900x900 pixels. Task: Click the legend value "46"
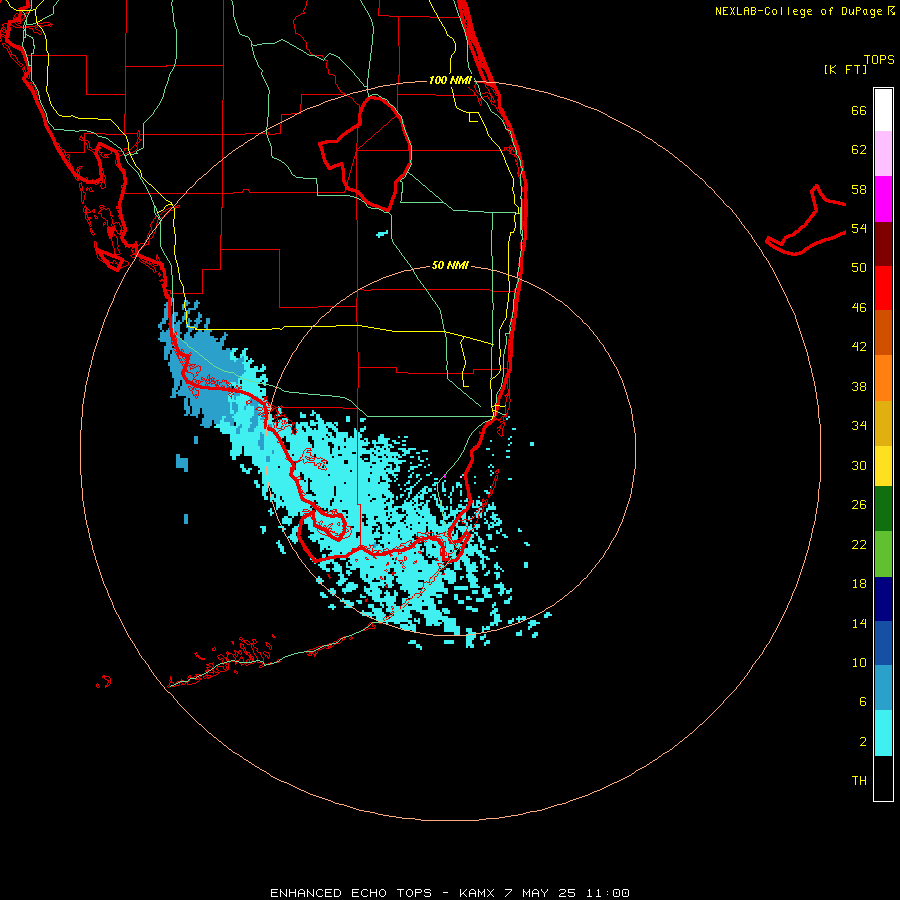click(859, 308)
